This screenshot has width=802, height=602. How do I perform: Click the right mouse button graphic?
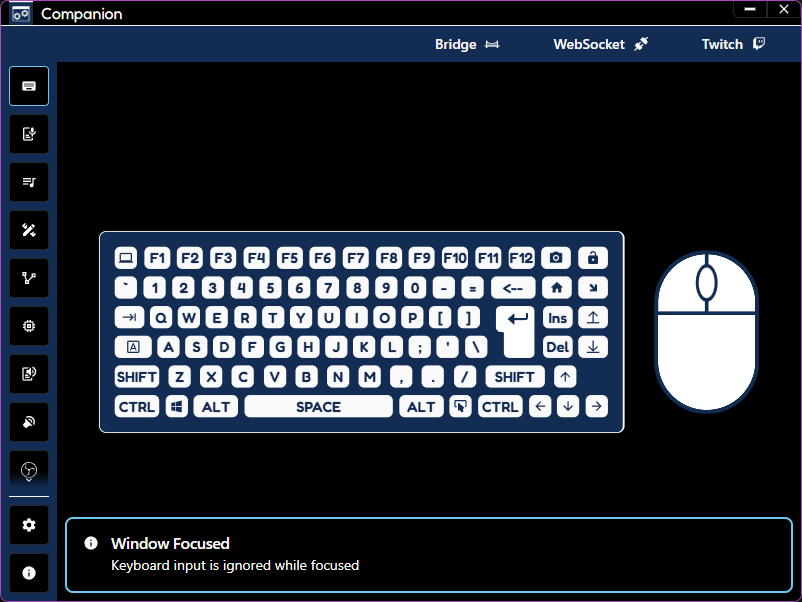pos(735,284)
